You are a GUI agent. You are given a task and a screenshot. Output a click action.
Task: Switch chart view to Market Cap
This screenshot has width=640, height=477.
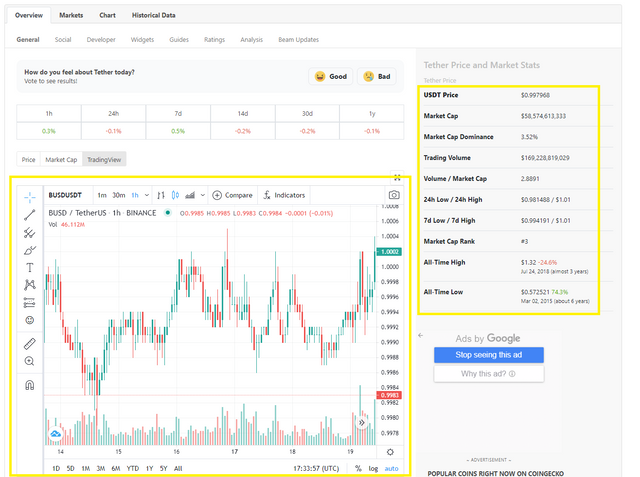[61, 160]
